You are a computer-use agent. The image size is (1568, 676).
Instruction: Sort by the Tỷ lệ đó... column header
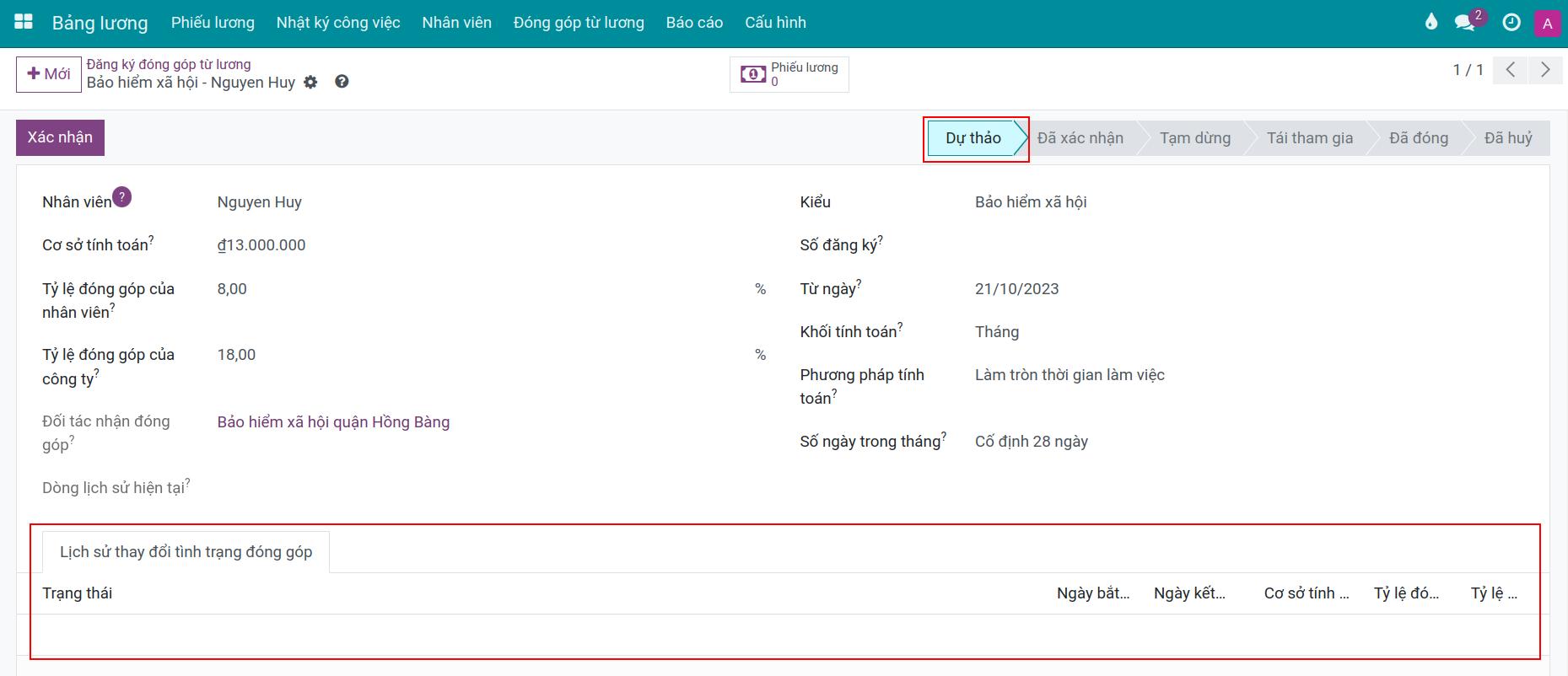(1406, 593)
